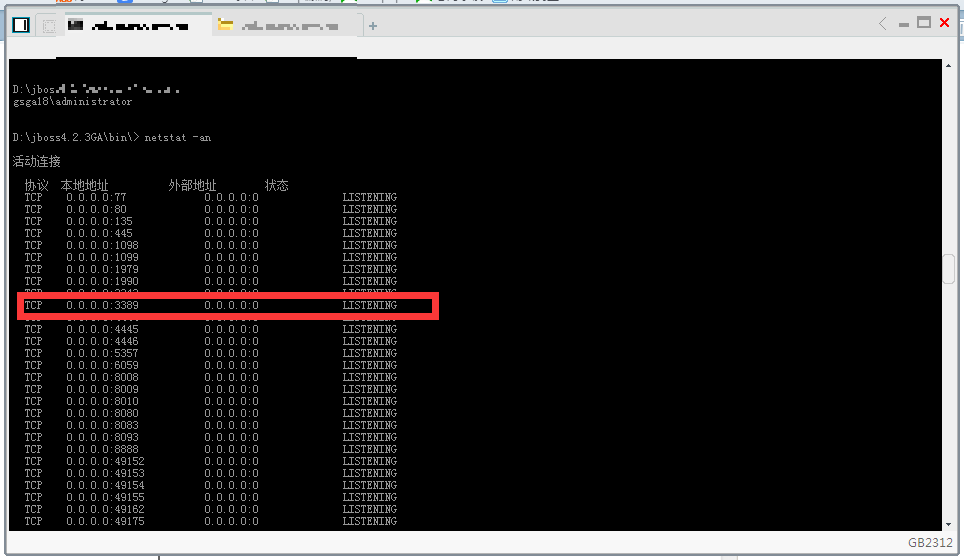The width and height of the screenshot is (964, 560).
Task: Click the dashed square icon beside panel toggle
Action: [x=49, y=26]
